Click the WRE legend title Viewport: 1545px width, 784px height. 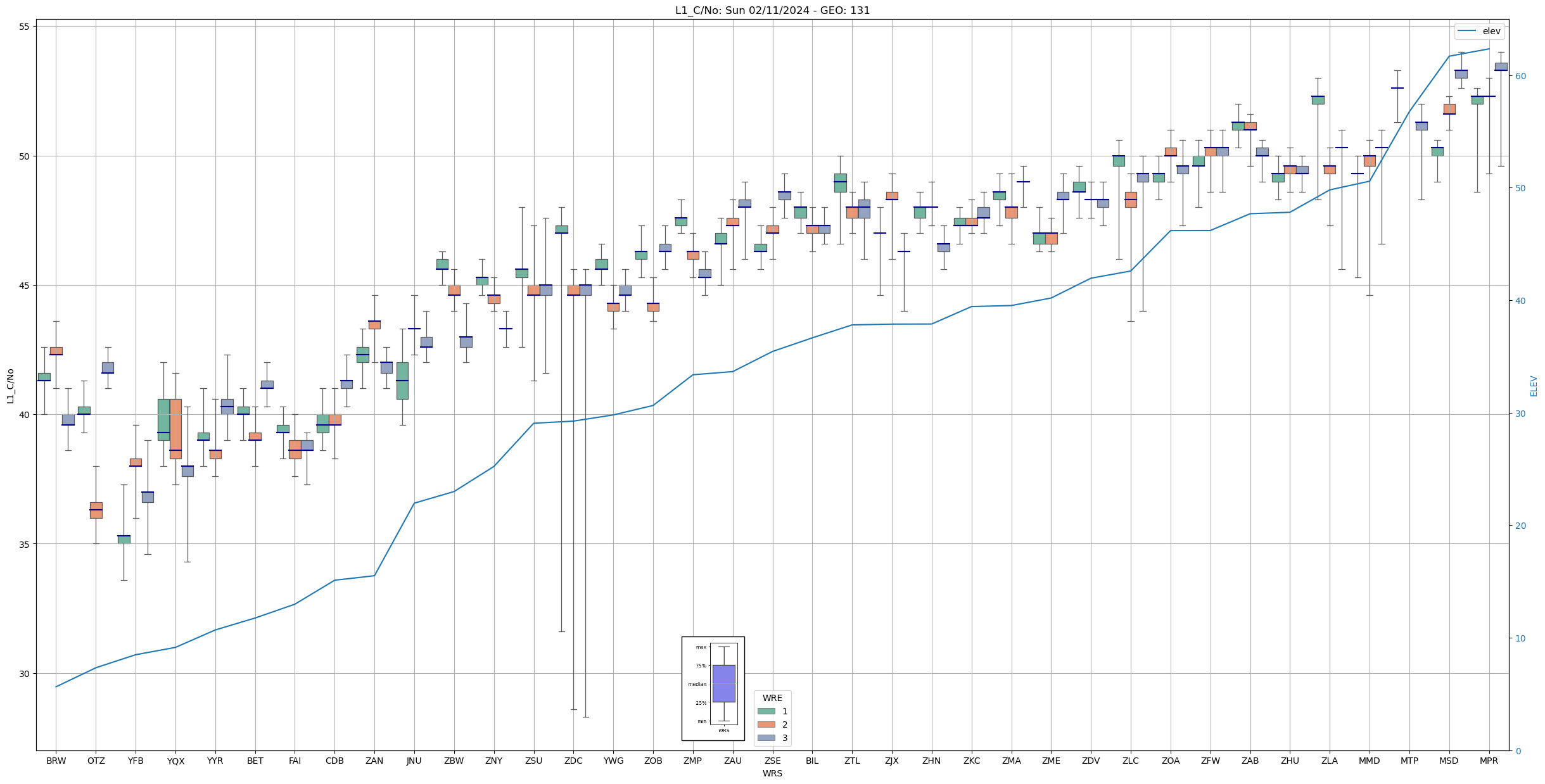pos(772,698)
